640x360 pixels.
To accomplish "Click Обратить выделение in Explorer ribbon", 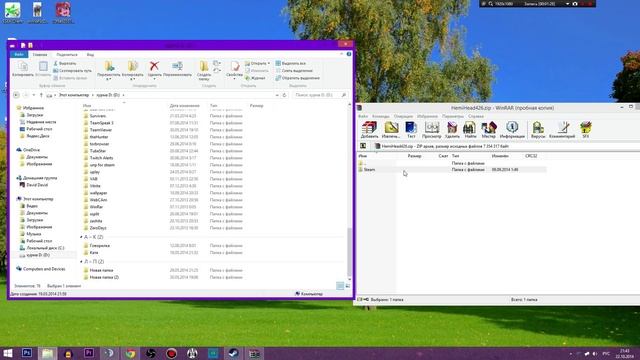I will 298,78.
